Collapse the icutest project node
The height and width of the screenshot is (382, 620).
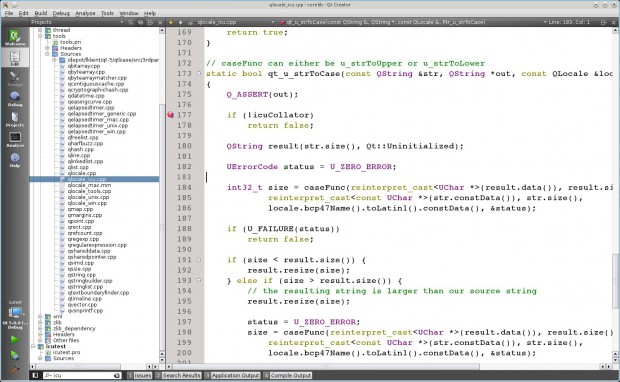click(x=33, y=346)
